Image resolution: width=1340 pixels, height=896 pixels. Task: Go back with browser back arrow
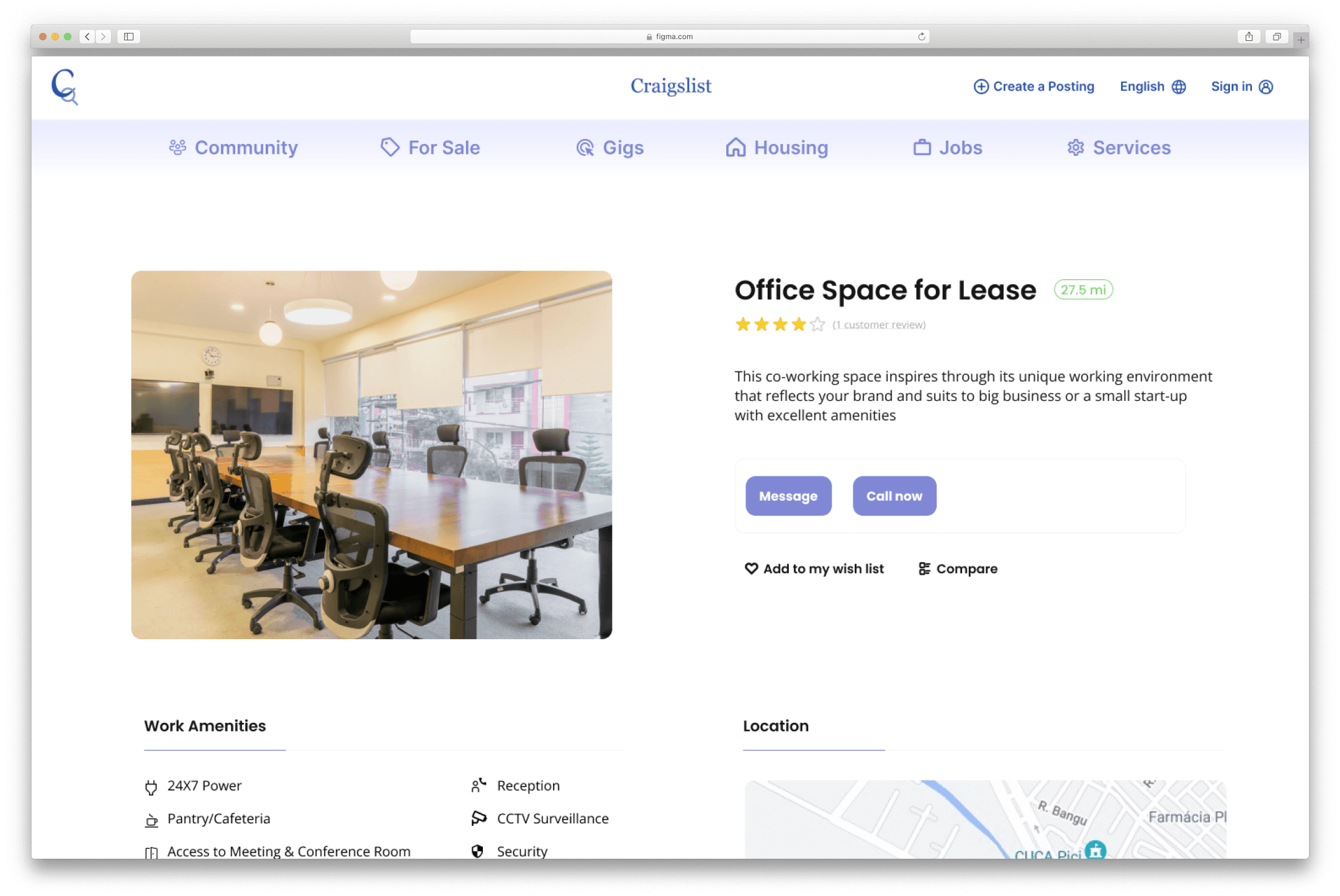pos(88,37)
